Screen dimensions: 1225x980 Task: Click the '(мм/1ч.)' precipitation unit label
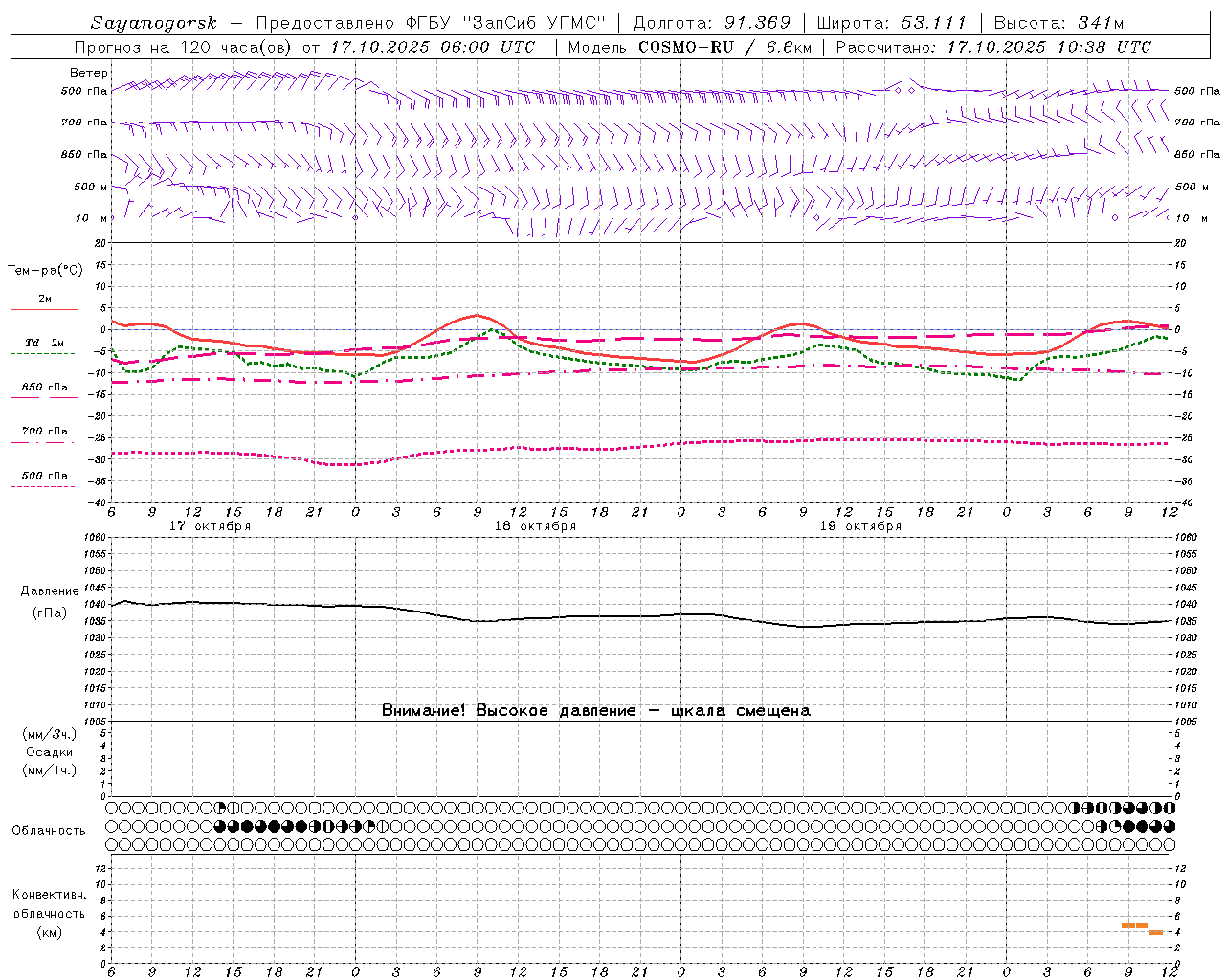point(49,770)
